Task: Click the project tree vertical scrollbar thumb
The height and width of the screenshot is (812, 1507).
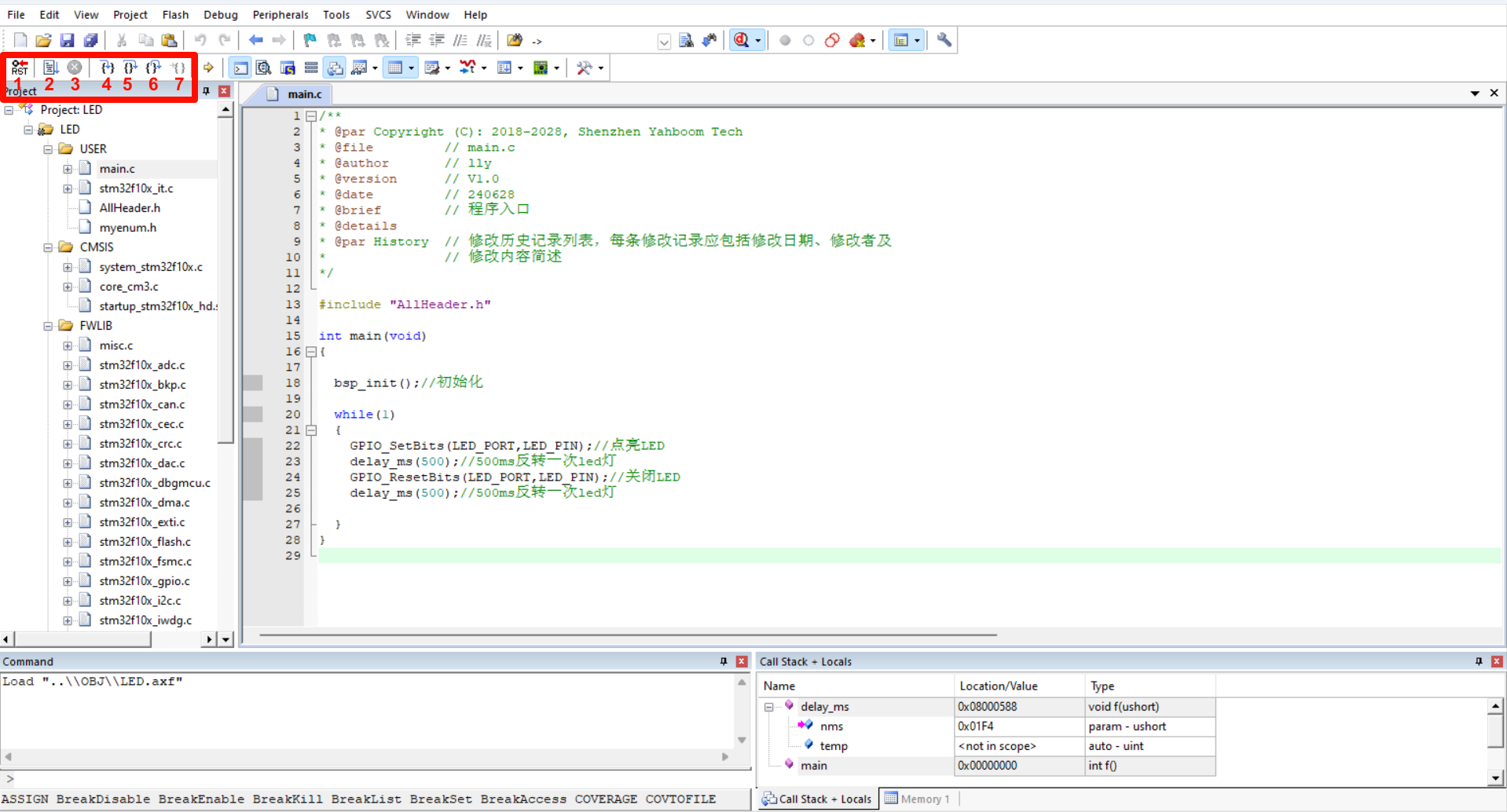Action: click(x=226, y=280)
